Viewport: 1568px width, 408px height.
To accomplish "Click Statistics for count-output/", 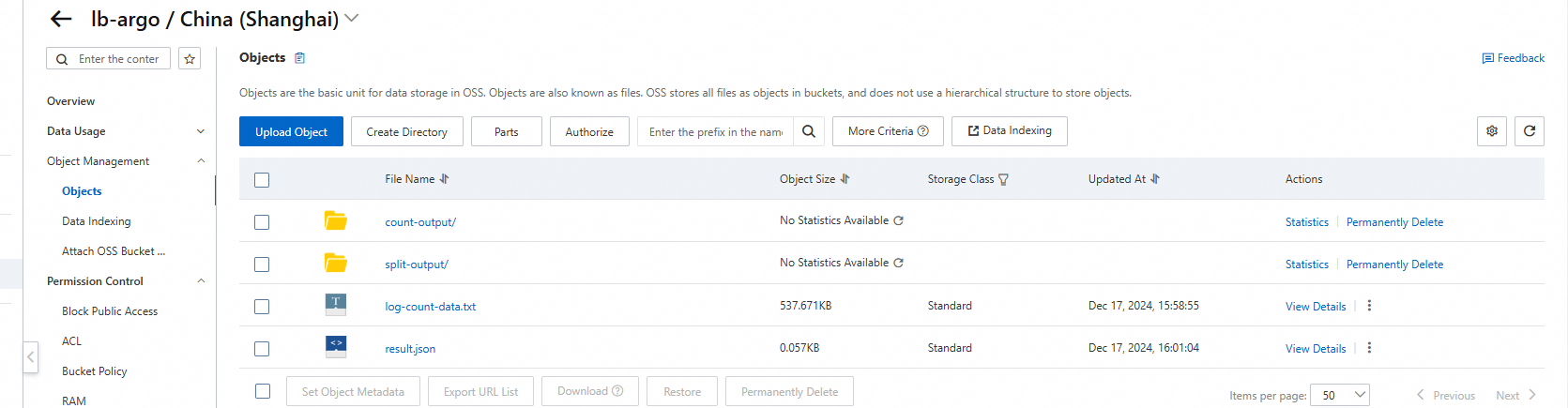I will pyautogui.click(x=1307, y=222).
